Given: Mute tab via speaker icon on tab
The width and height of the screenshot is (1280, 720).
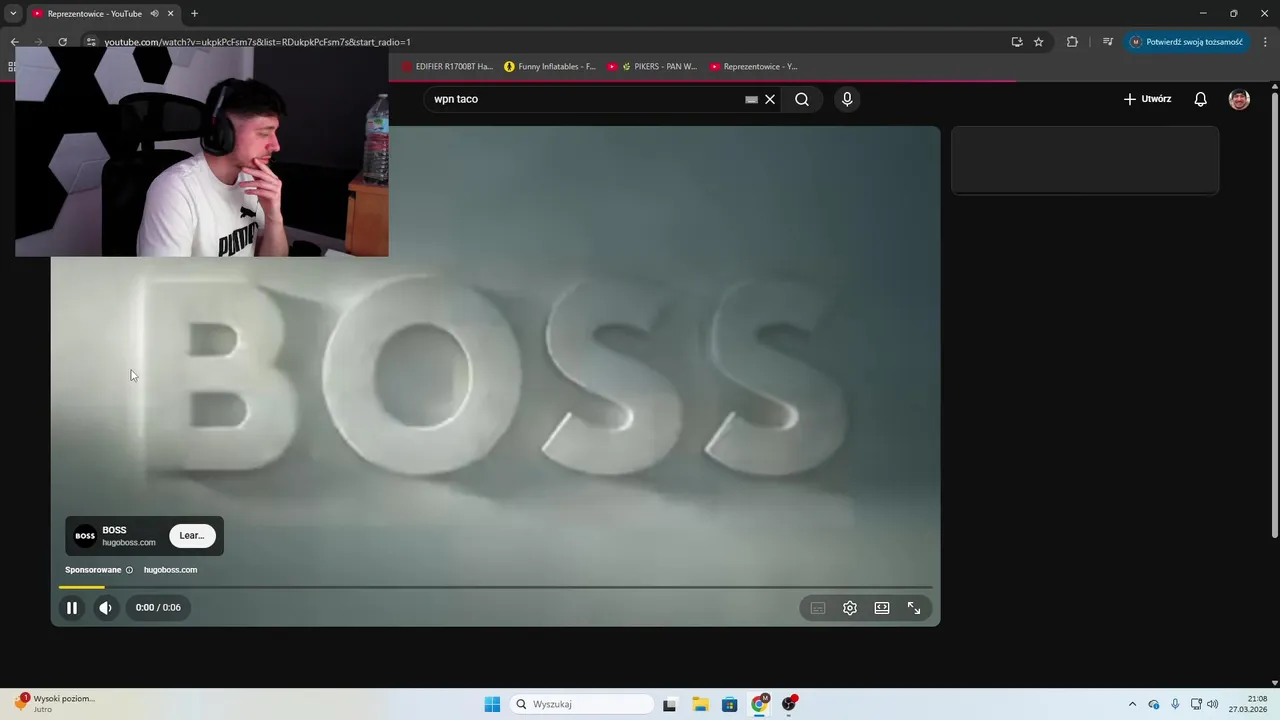Looking at the screenshot, I should click(155, 14).
